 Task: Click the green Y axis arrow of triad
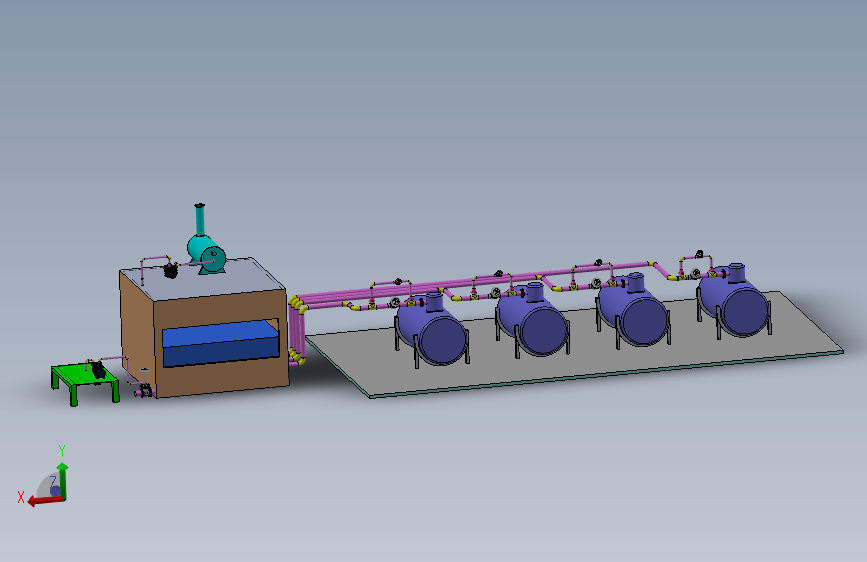(63, 480)
